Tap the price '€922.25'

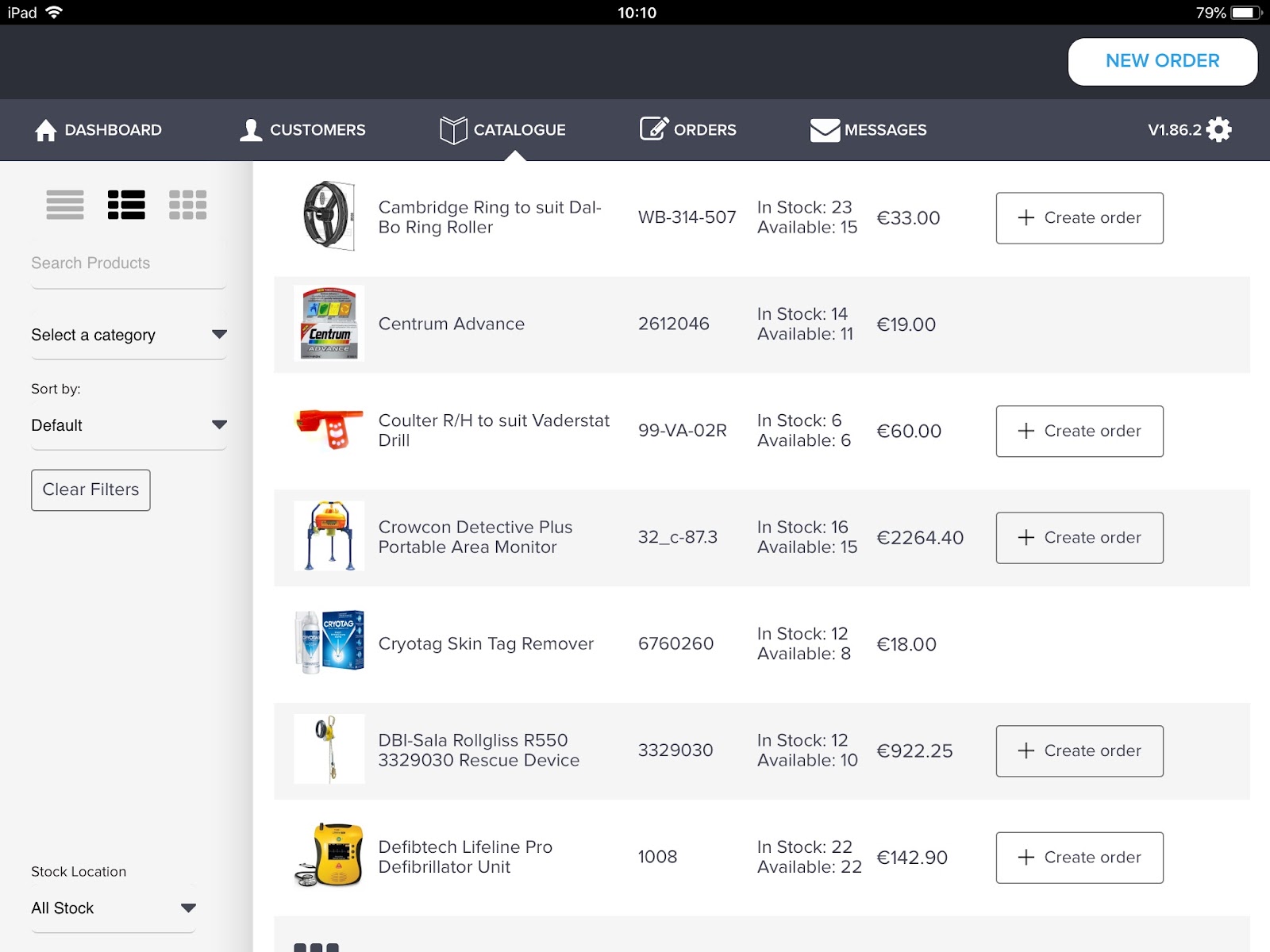pos(914,751)
